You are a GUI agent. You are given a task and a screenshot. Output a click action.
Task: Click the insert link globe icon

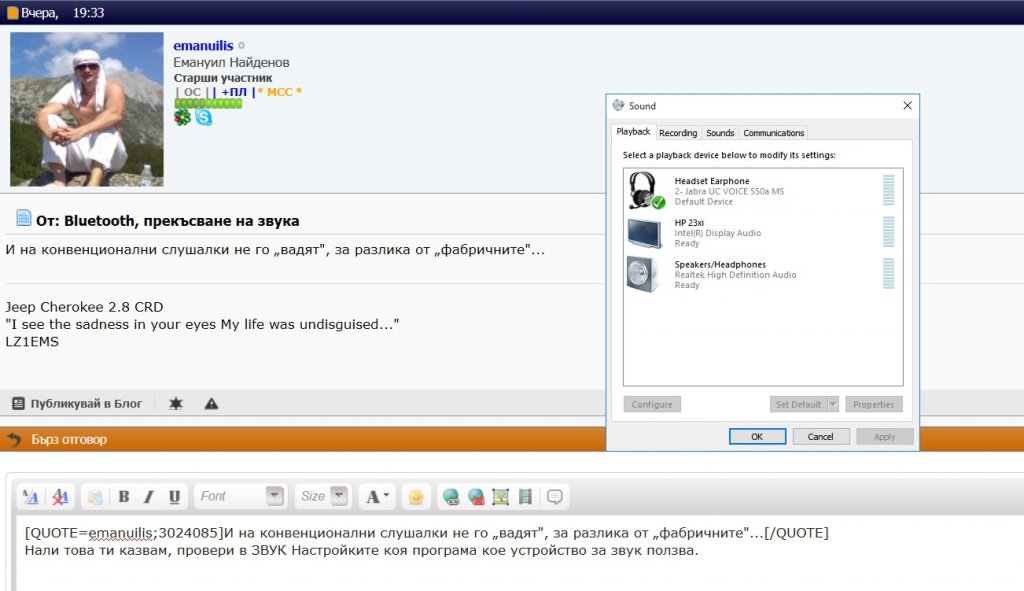pyautogui.click(x=451, y=496)
